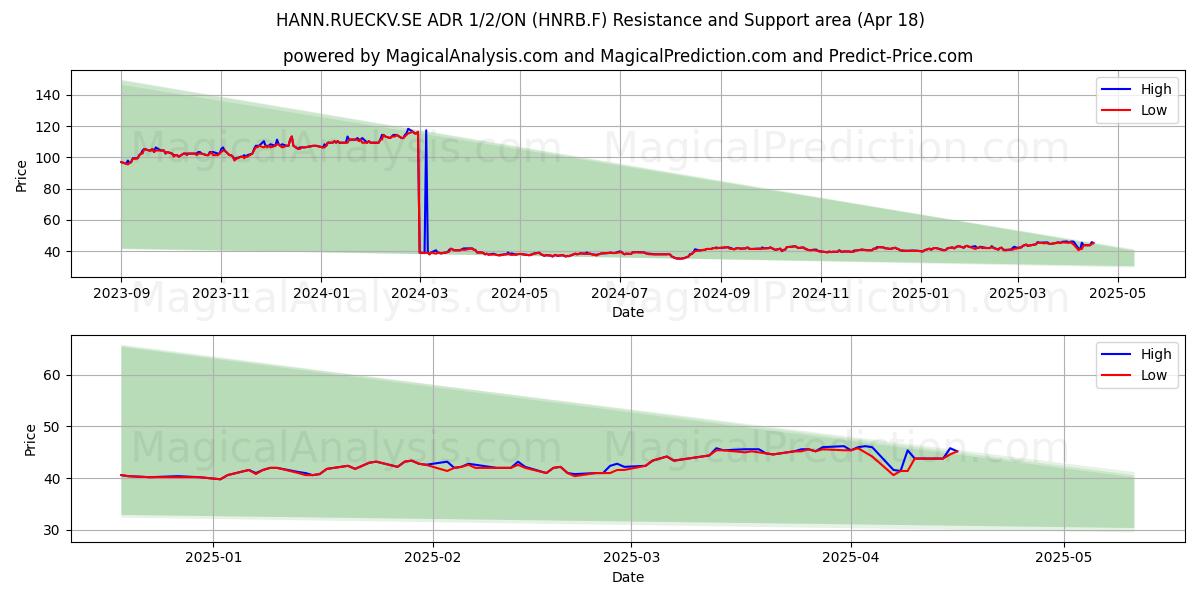Click the '2024-07' tick label
Image resolution: width=1200 pixels, height=600 pixels.
click(619, 293)
